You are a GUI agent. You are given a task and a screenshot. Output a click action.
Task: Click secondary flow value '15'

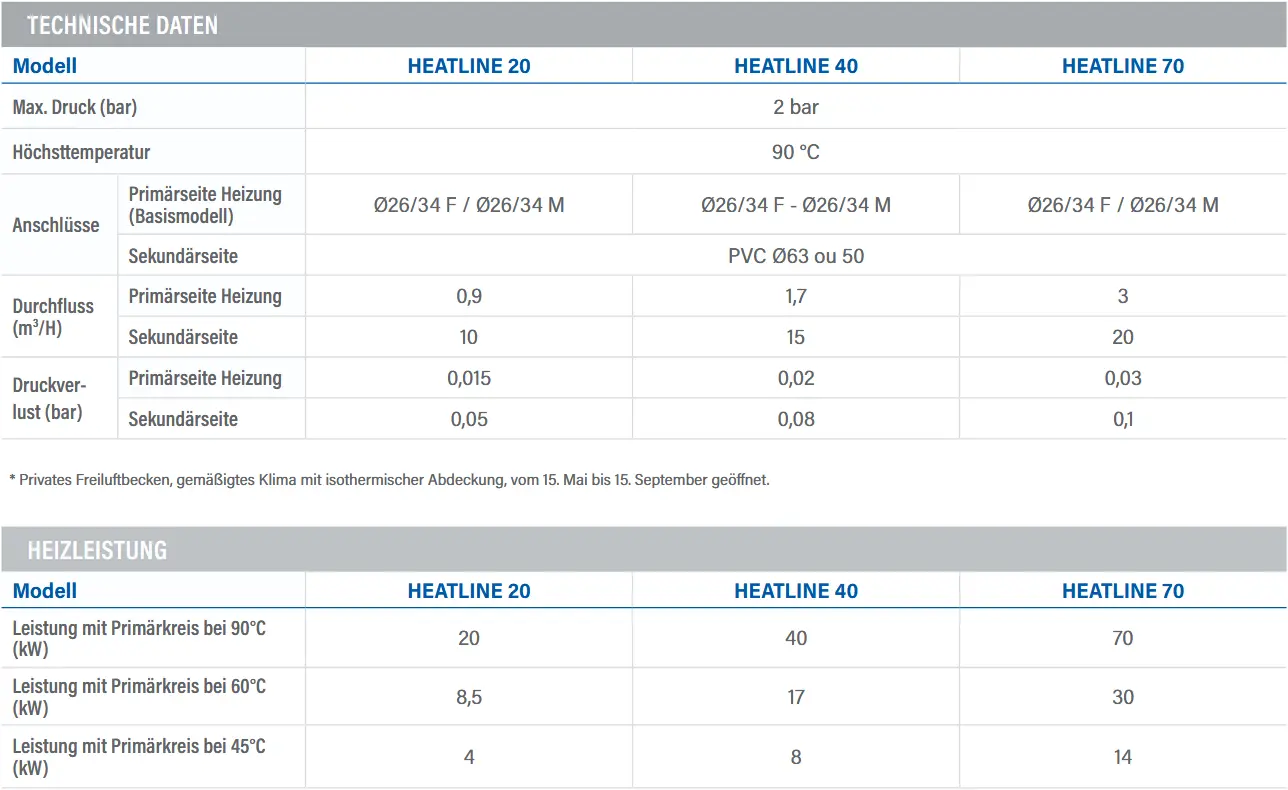coord(796,337)
